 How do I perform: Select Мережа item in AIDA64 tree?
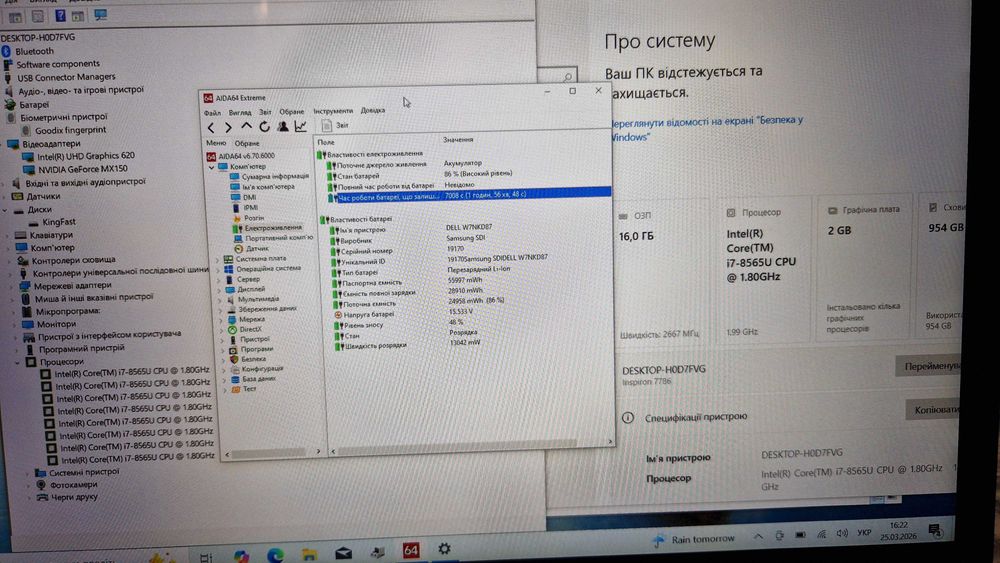pyautogui.click(x=246, y=319)
